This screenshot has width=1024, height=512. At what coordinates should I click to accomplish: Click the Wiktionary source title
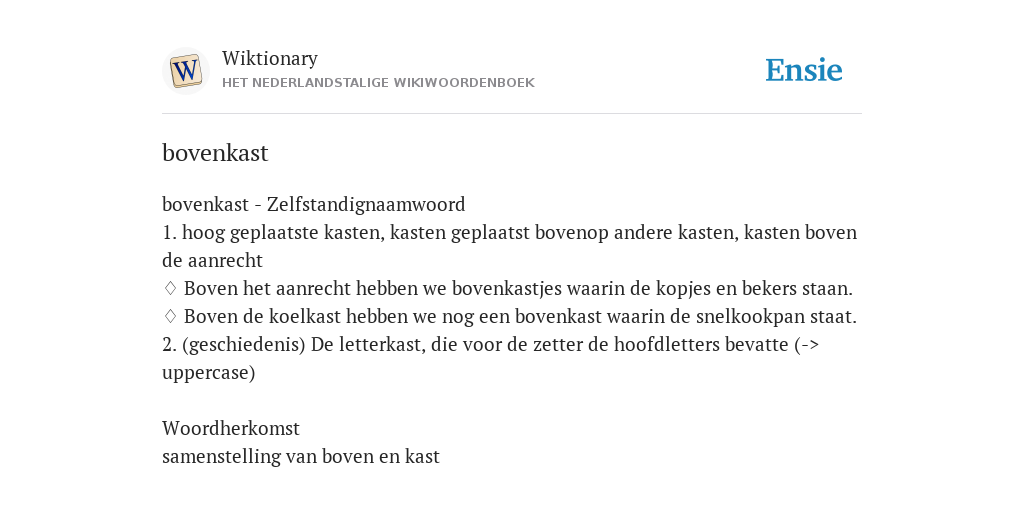tap(270, 58)
